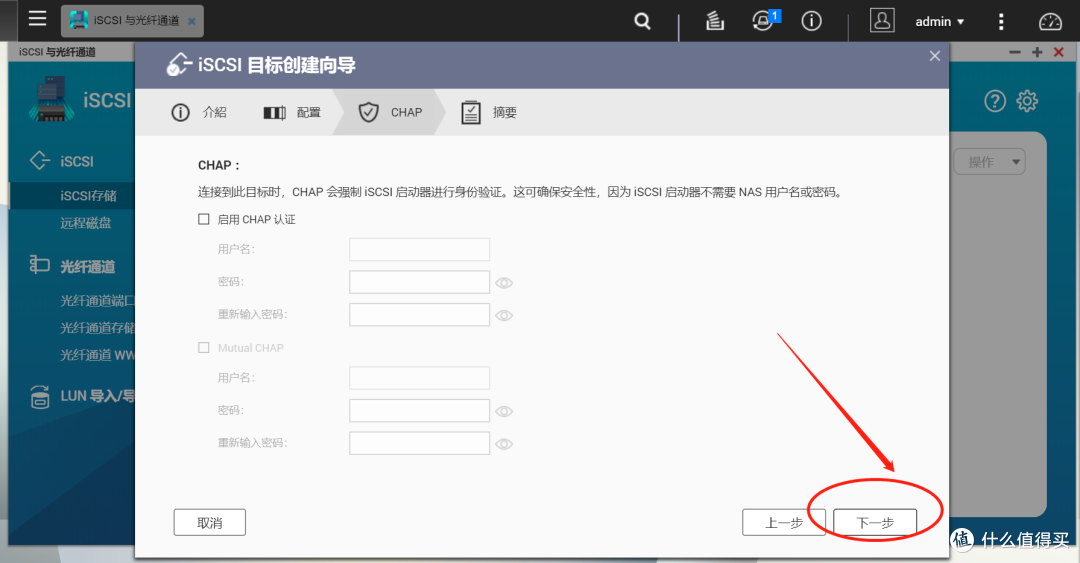Close the iSCSI target creation wizard
1080x563 pixels.
click(x=935, y=56)
